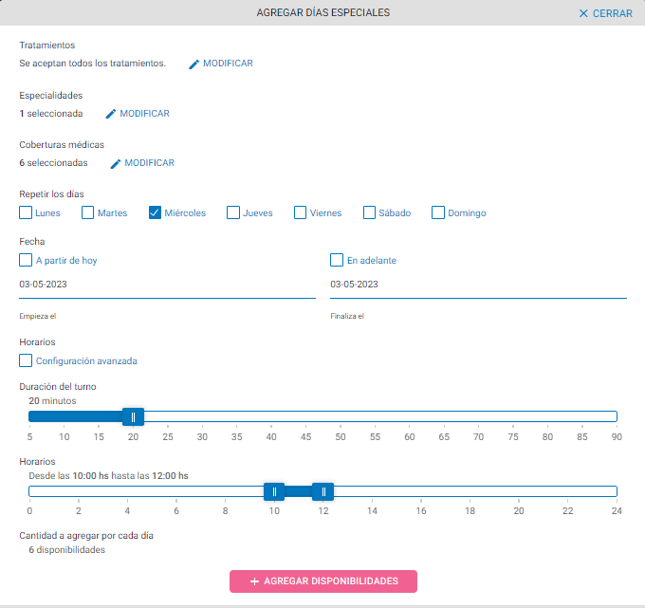Uncheck the Miércoles checkbox
Viewport: 645px width, 608px height.
[x=155, y=212]
